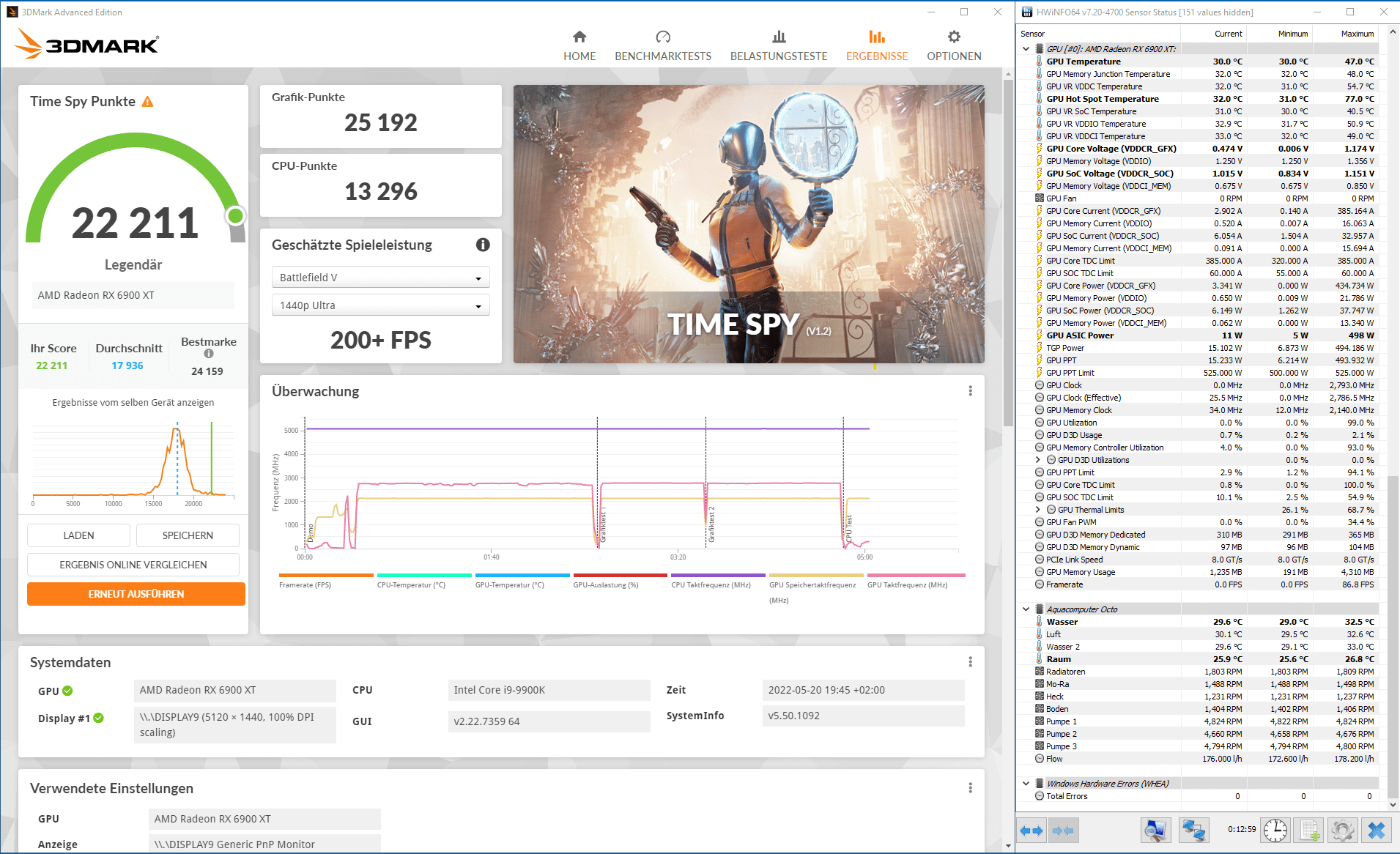Click HWiNFO monitor with magnifier icon

(x=1155, y=831)
